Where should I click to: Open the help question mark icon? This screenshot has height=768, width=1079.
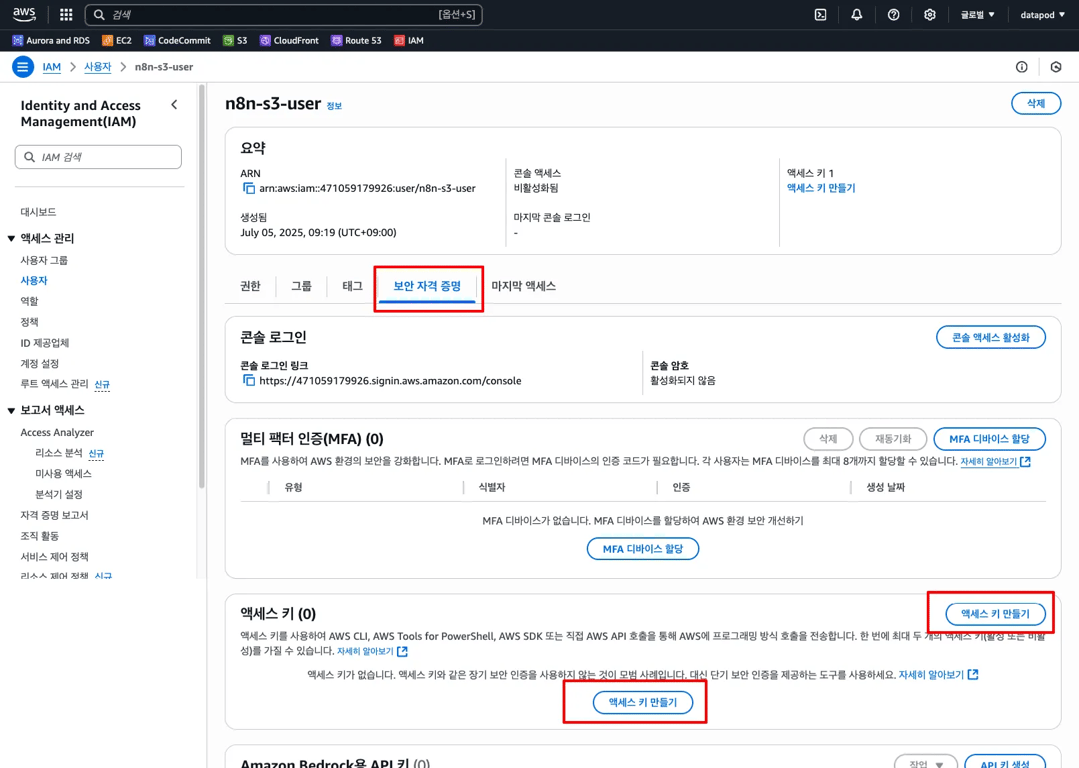893,14
